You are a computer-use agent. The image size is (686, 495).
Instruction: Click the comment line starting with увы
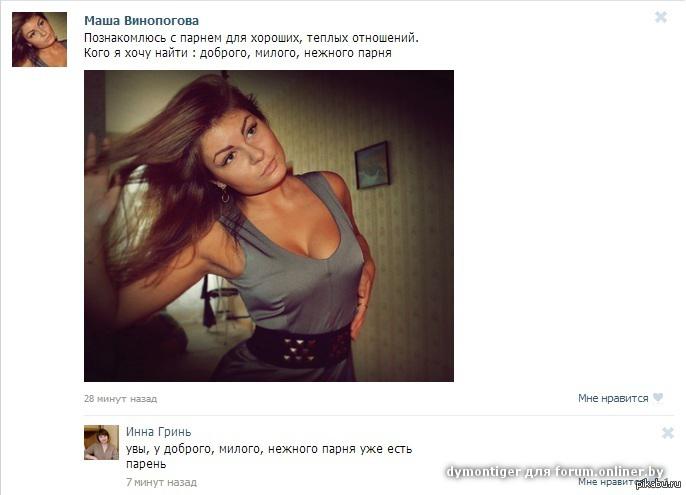[269, 449]
